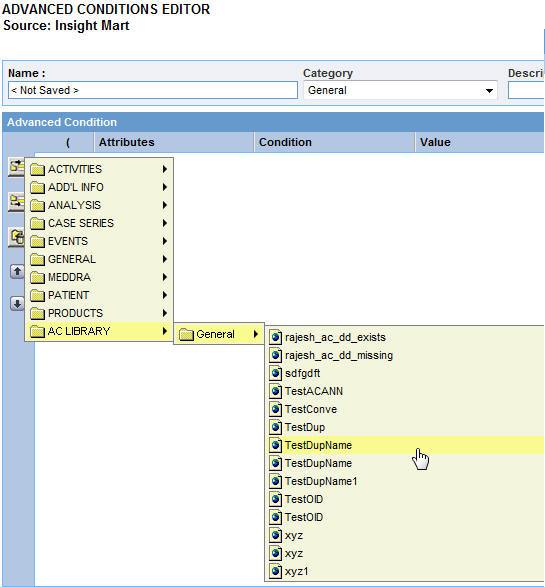
Task: Choose rajesh_ac_dd_exists from the library list
Action: coord(405,337)
